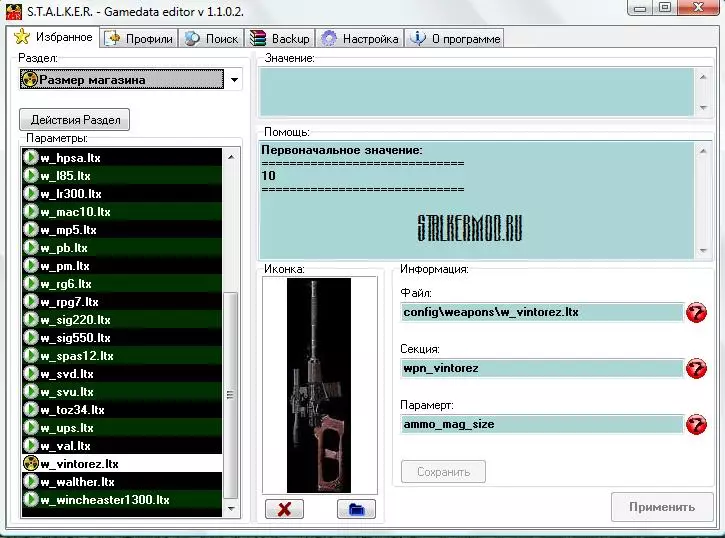Click the Профили tab icon
725x538 pixels.
113,38
